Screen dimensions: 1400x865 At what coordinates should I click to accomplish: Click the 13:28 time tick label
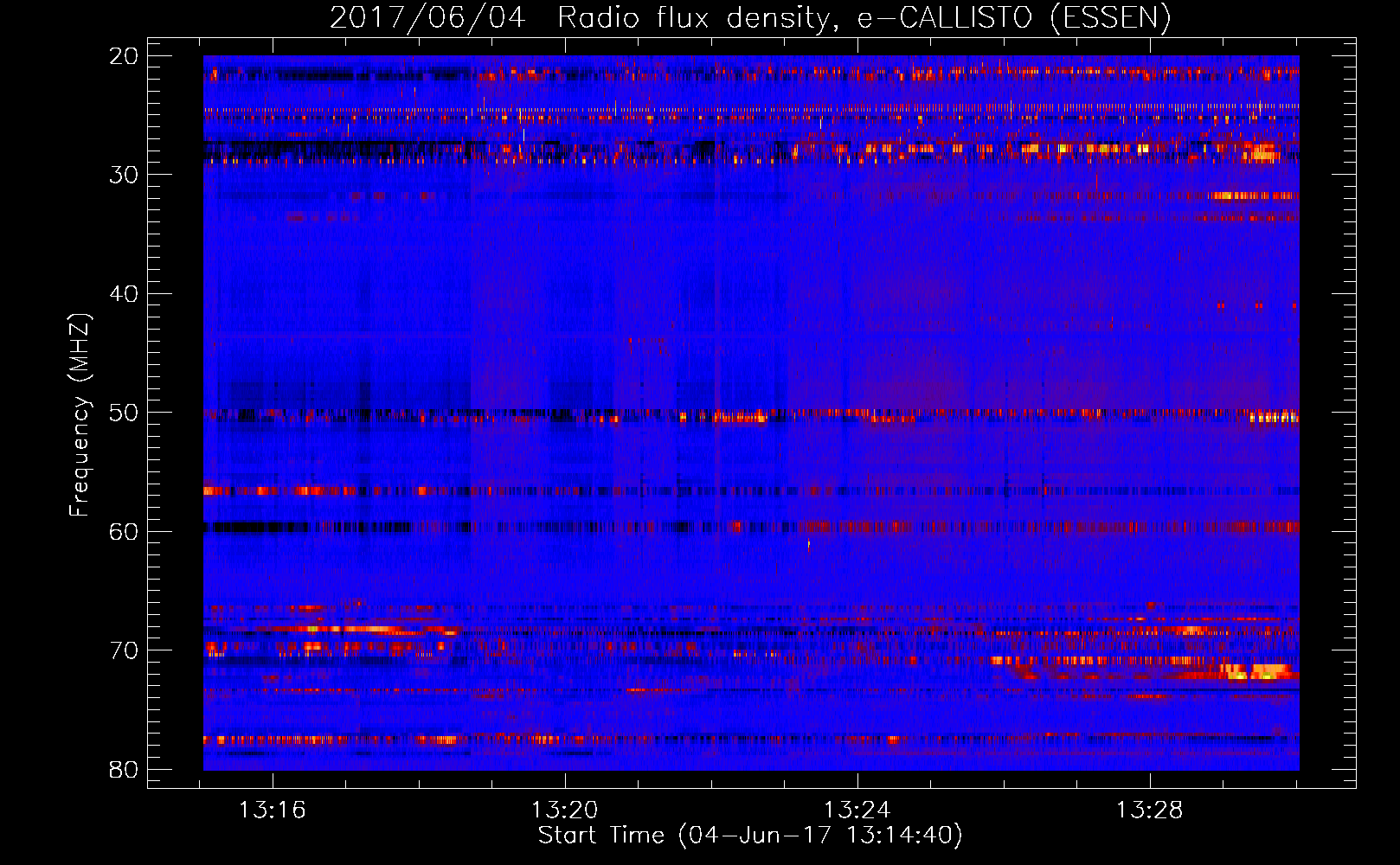point(1150,811)
